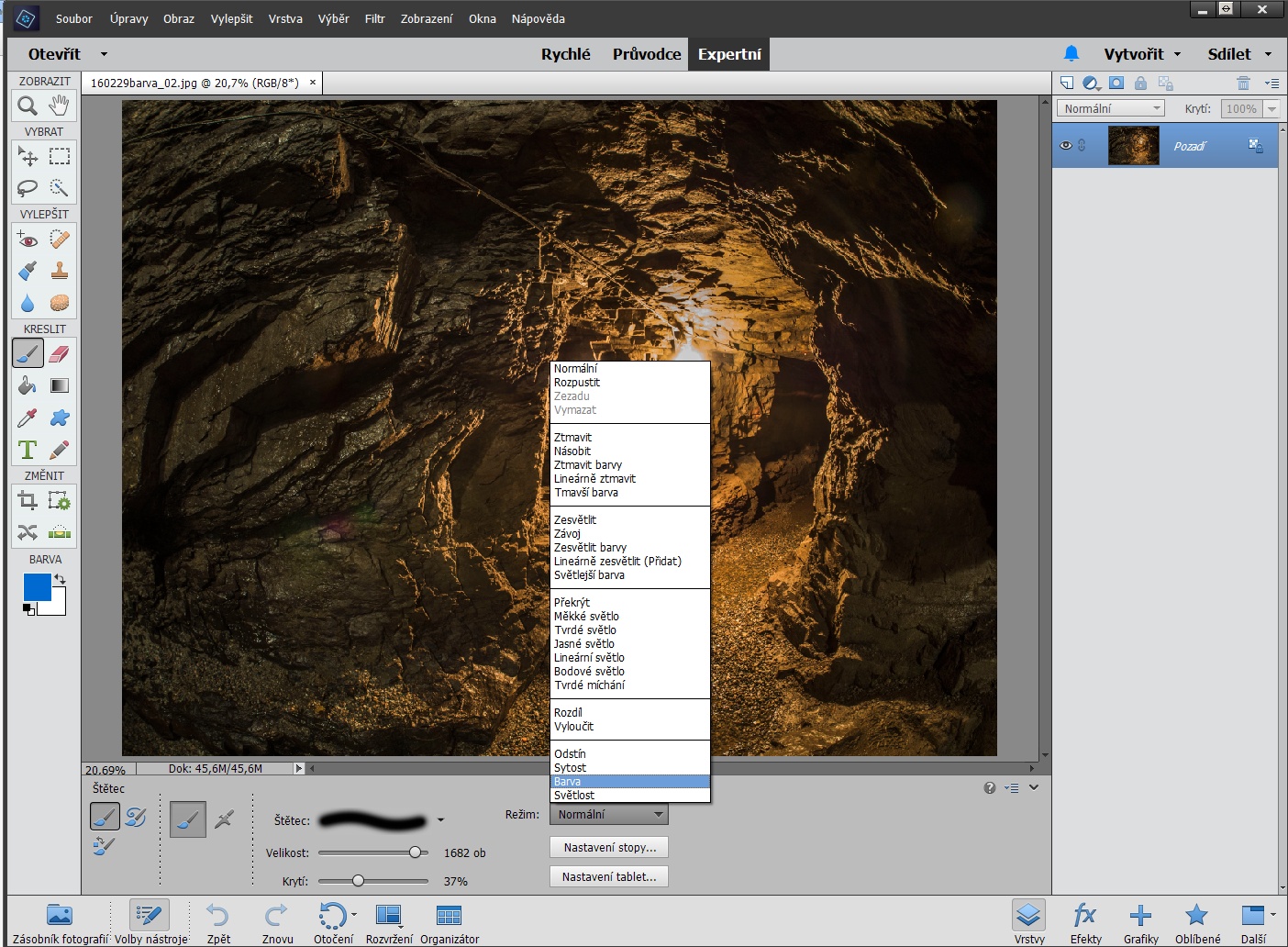Image resolution: width=1288 pixels, height=947 pixels.
Task: Select the Crop tool
Action: pyautogui.click(x=28, y=500)
